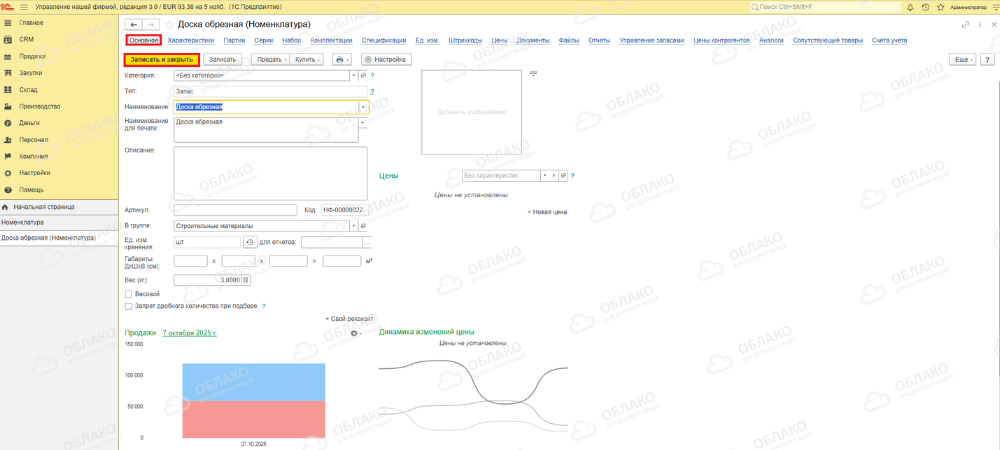Open the В группе open-item icon
Screen dimensions: 1000x450
[x=363, y=226]
